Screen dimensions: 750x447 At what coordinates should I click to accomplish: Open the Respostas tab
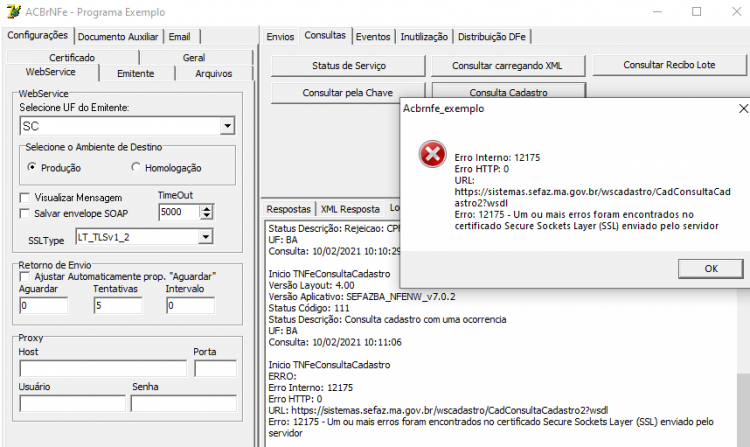288,208
